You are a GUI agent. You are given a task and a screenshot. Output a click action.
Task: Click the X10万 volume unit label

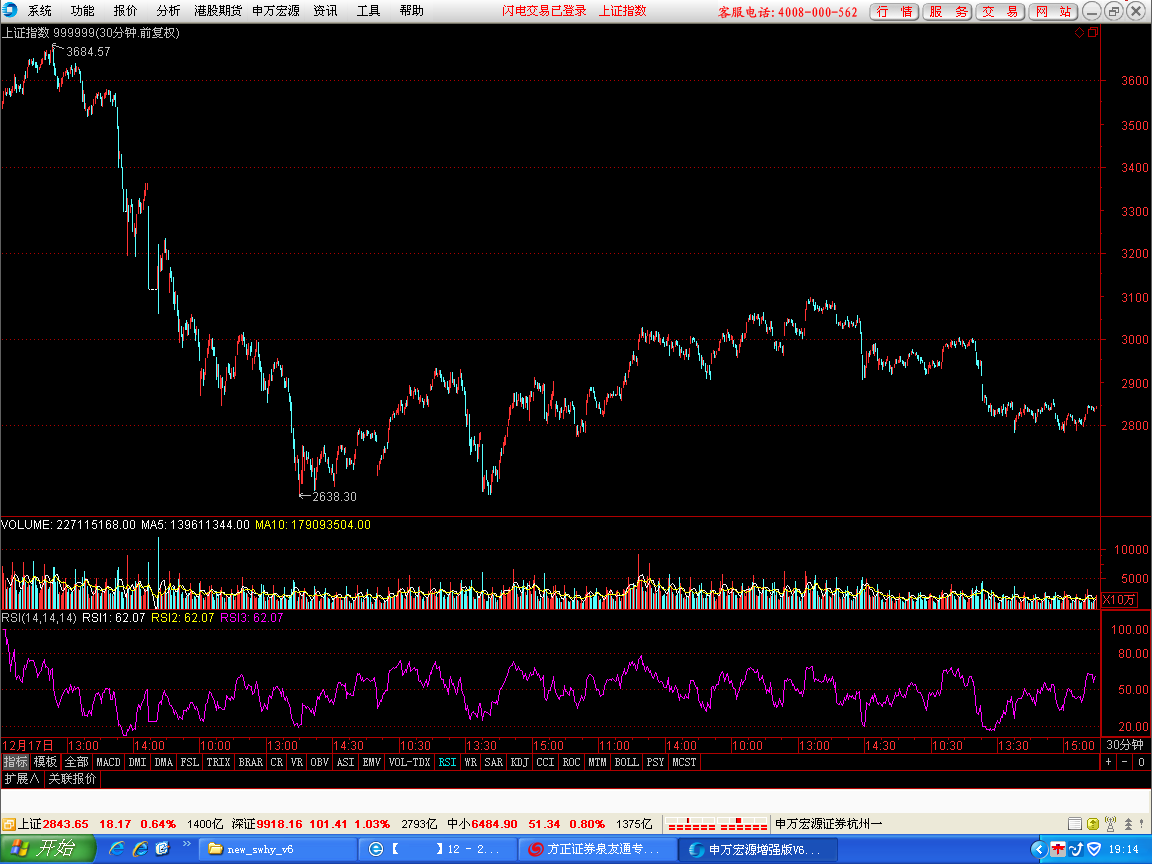tap(1119, 600)
